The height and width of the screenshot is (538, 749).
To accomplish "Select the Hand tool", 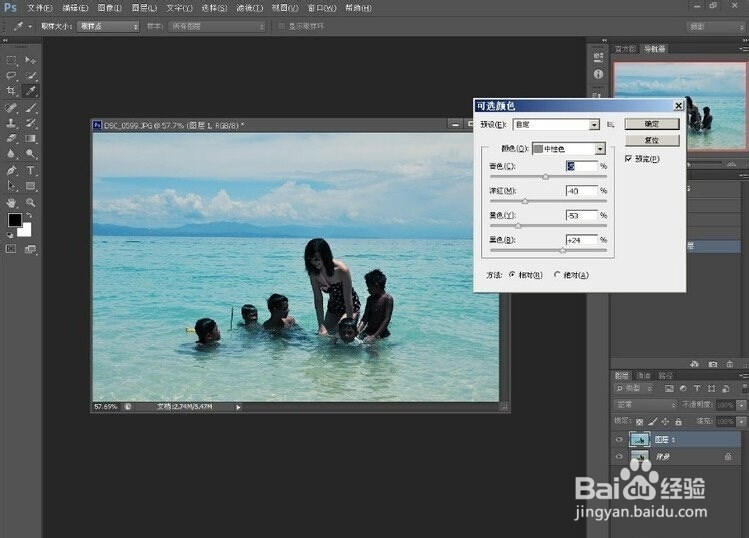I will click(11, 203).
